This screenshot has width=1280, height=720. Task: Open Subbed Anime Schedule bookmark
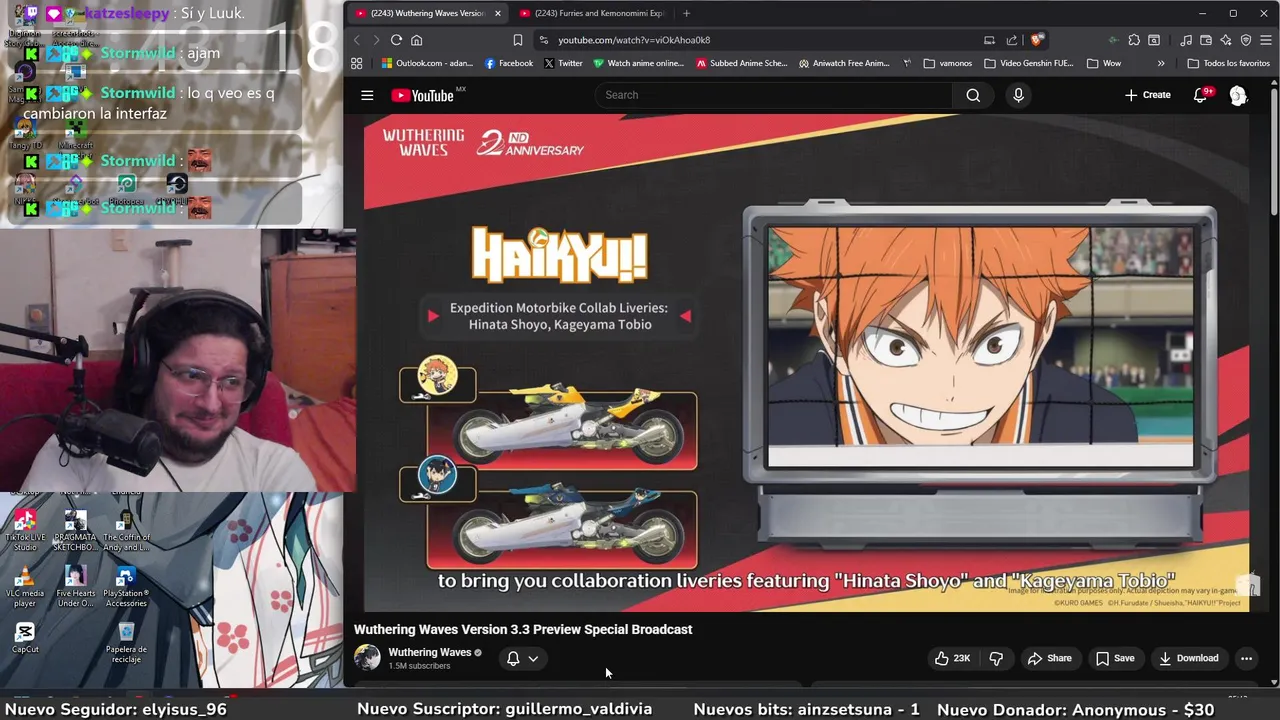742,63
